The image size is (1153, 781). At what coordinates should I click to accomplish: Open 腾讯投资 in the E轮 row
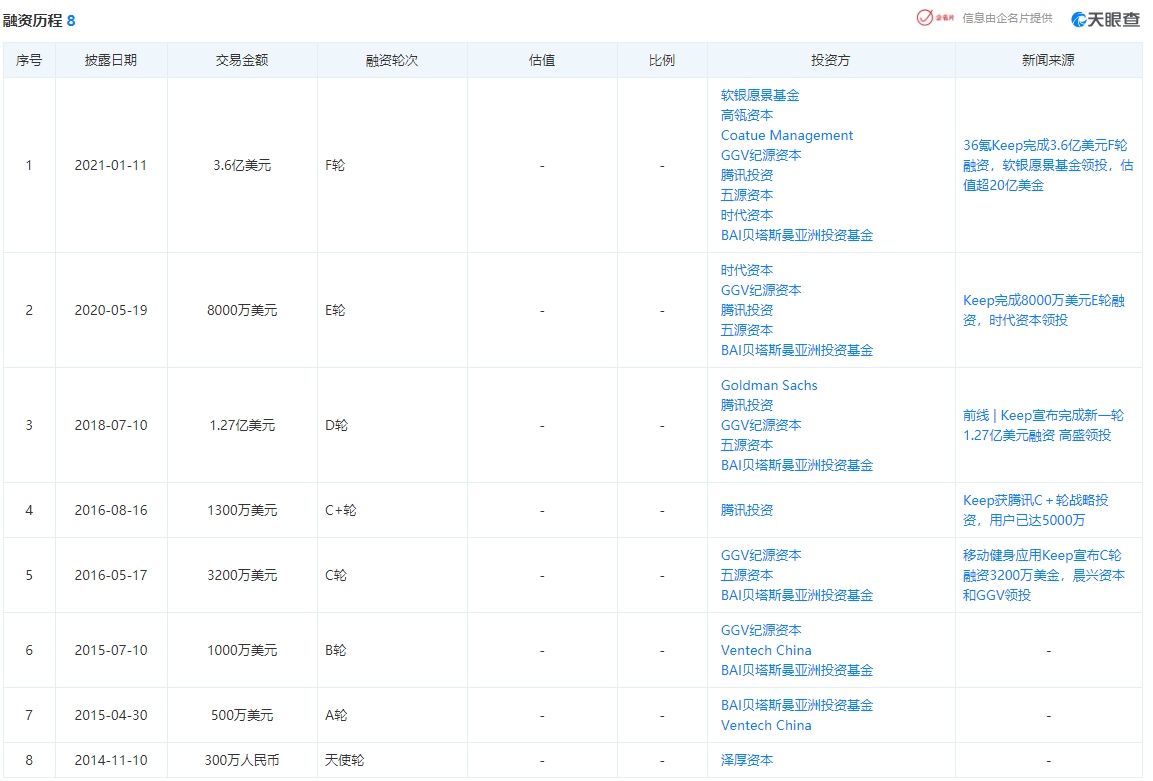pyautogui.click(x=746, y=310)
